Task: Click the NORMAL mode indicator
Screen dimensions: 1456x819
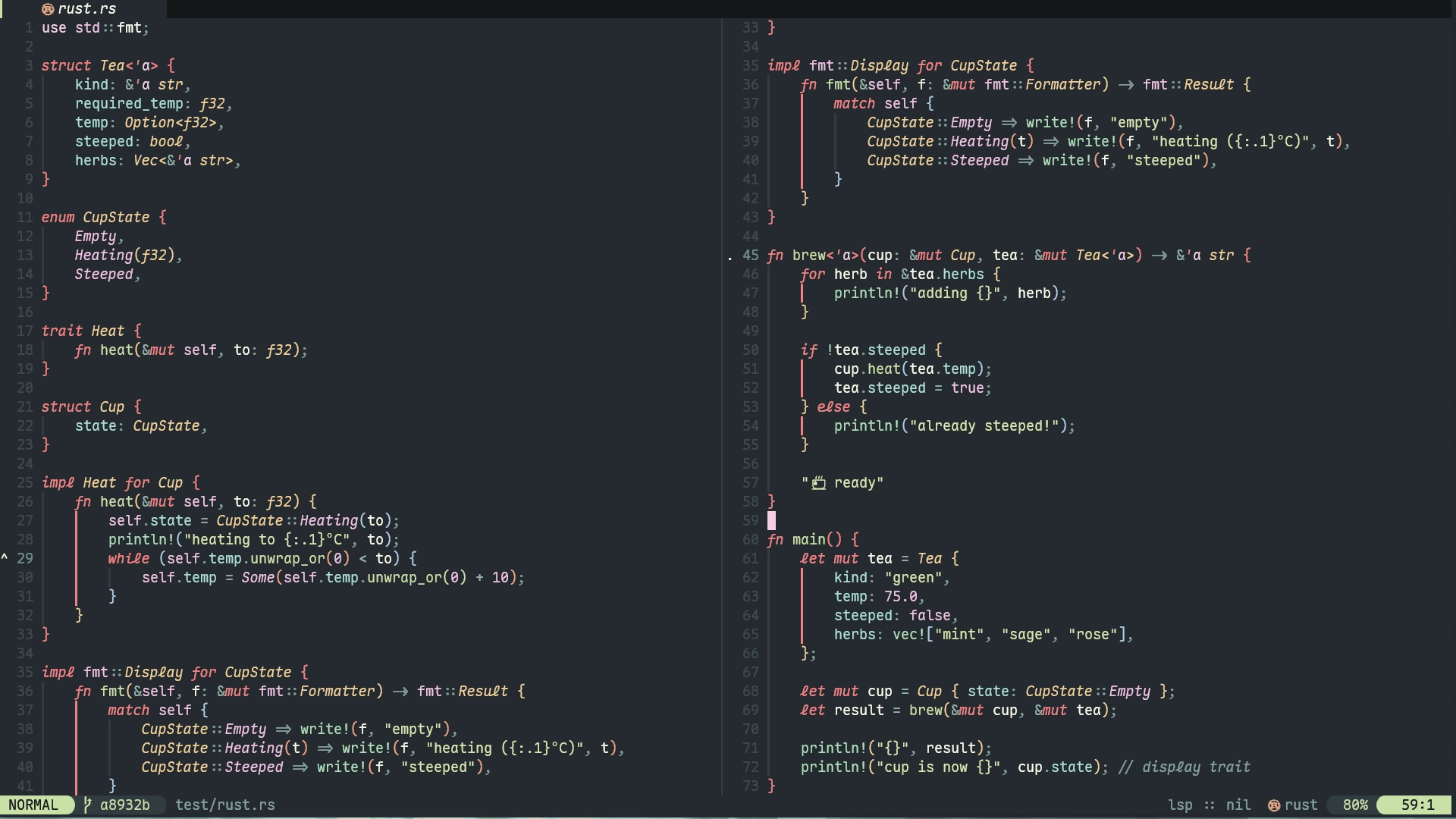Action: tap(35, 805)
